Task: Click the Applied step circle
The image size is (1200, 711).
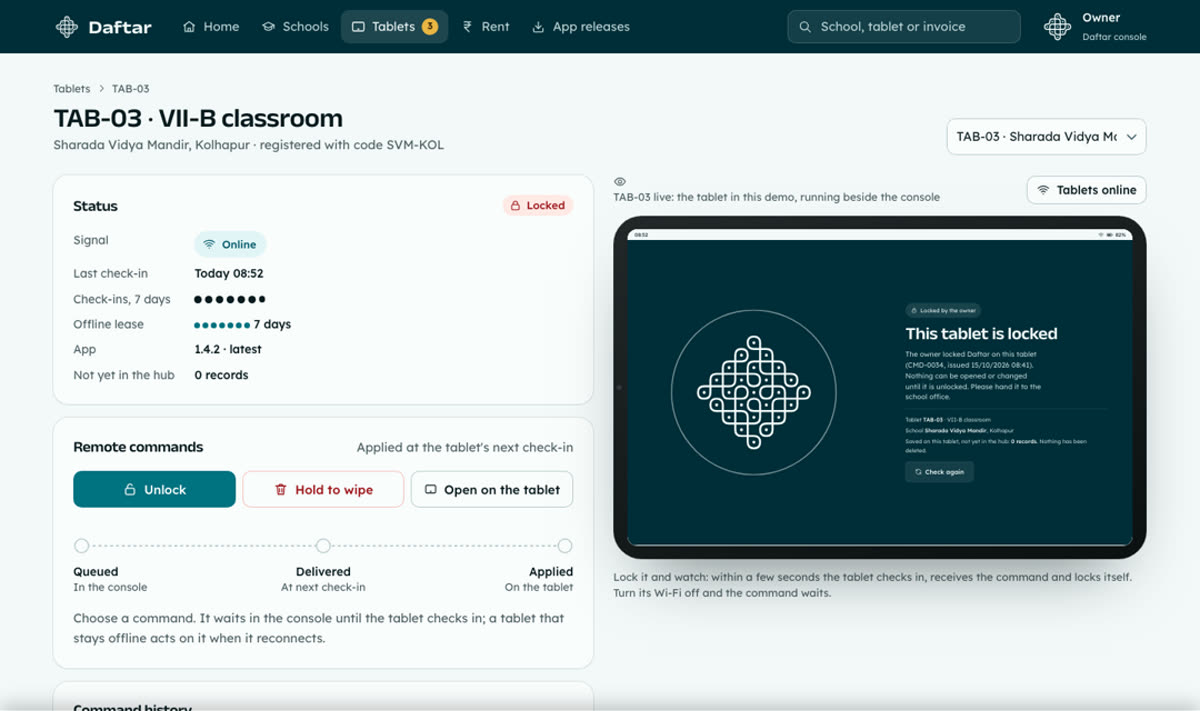Action: click(x=565, y=546)
